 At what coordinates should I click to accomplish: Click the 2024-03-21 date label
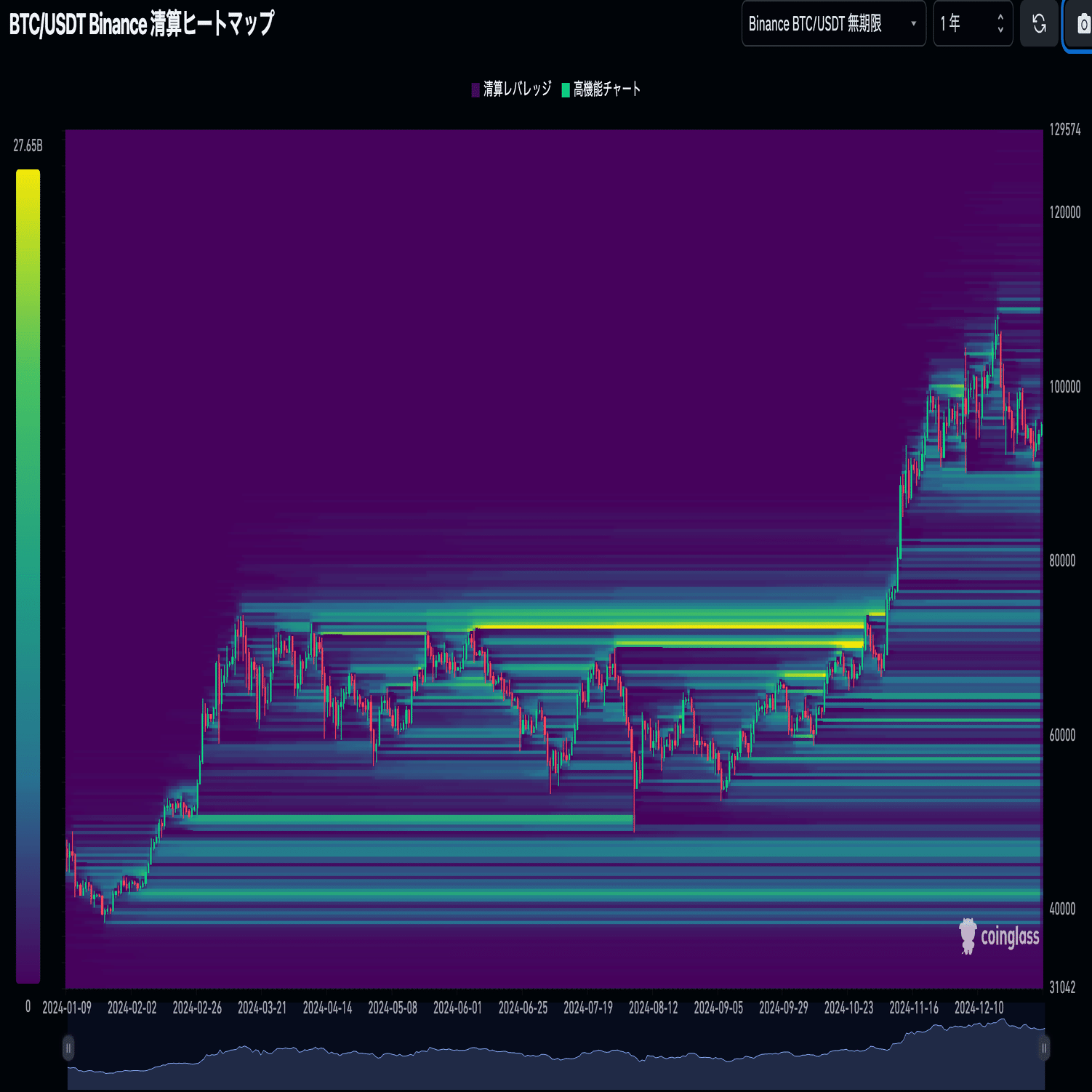coord(262,1008)
